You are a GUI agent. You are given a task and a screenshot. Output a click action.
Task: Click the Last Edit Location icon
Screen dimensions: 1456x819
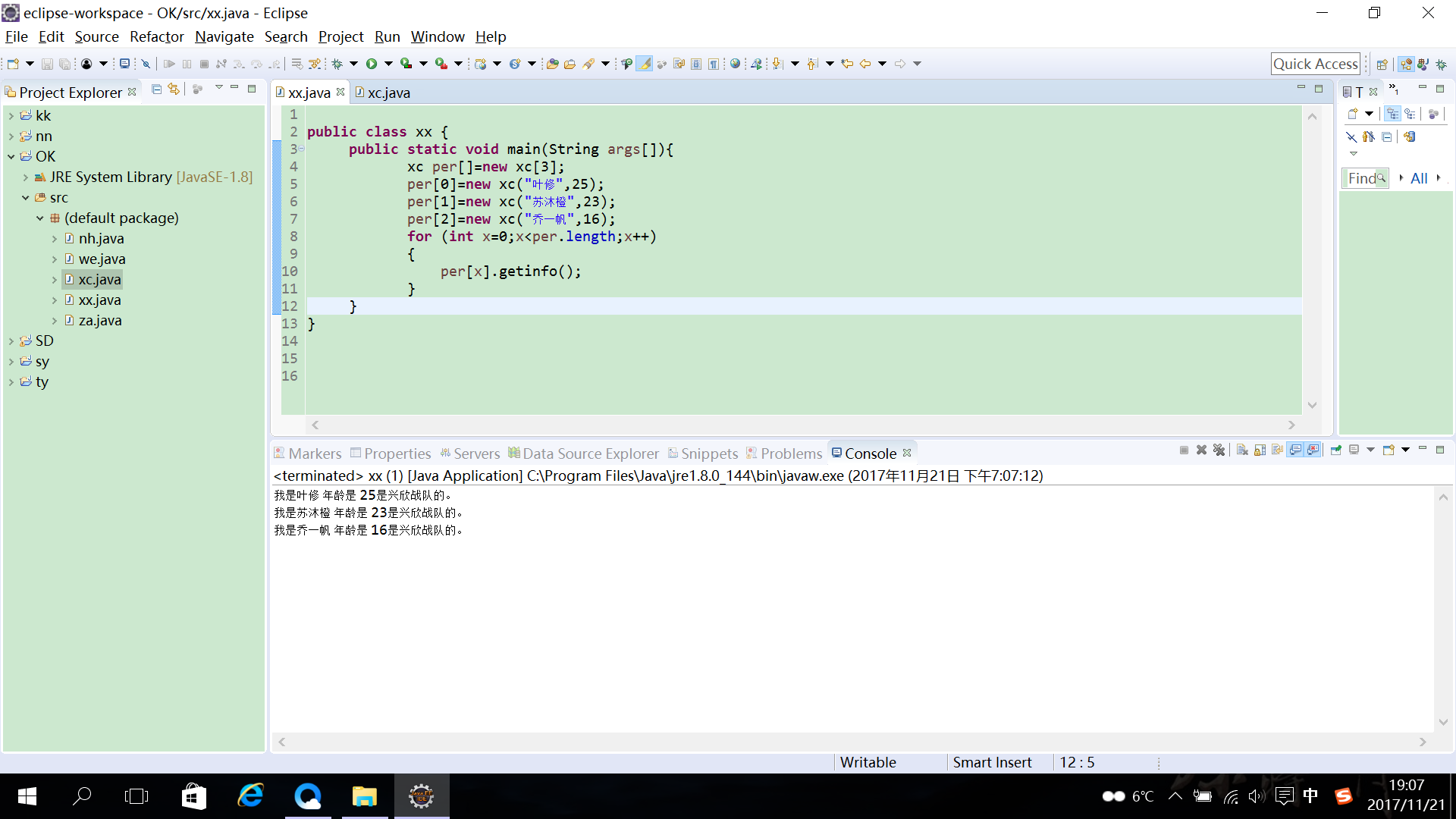coord(847,64)
